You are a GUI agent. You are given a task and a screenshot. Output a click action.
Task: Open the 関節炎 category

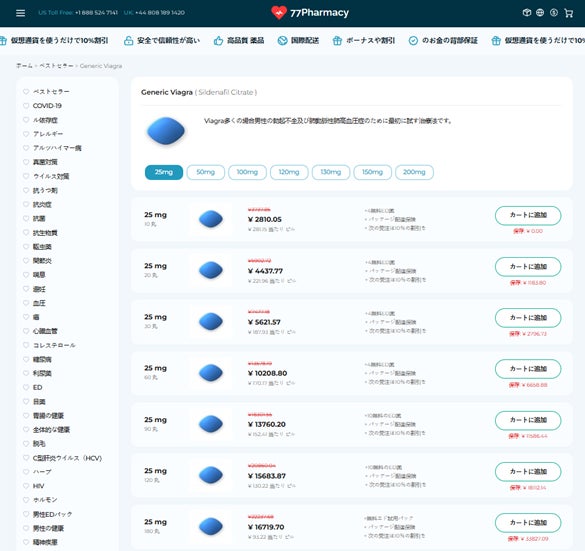click(x=42, y=261)
